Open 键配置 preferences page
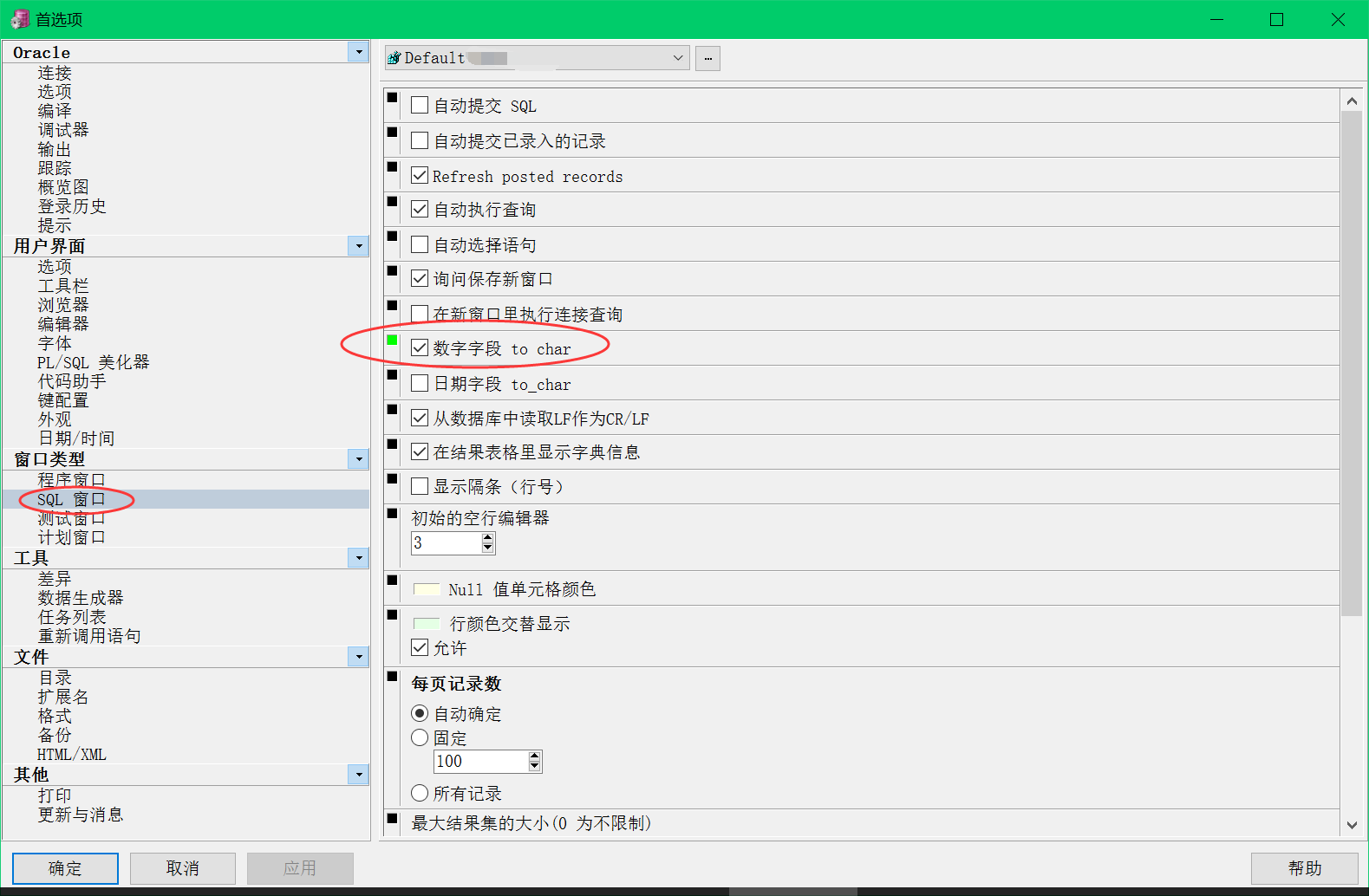The width and height of the screenshot is (1369, 896). (63, 400)
